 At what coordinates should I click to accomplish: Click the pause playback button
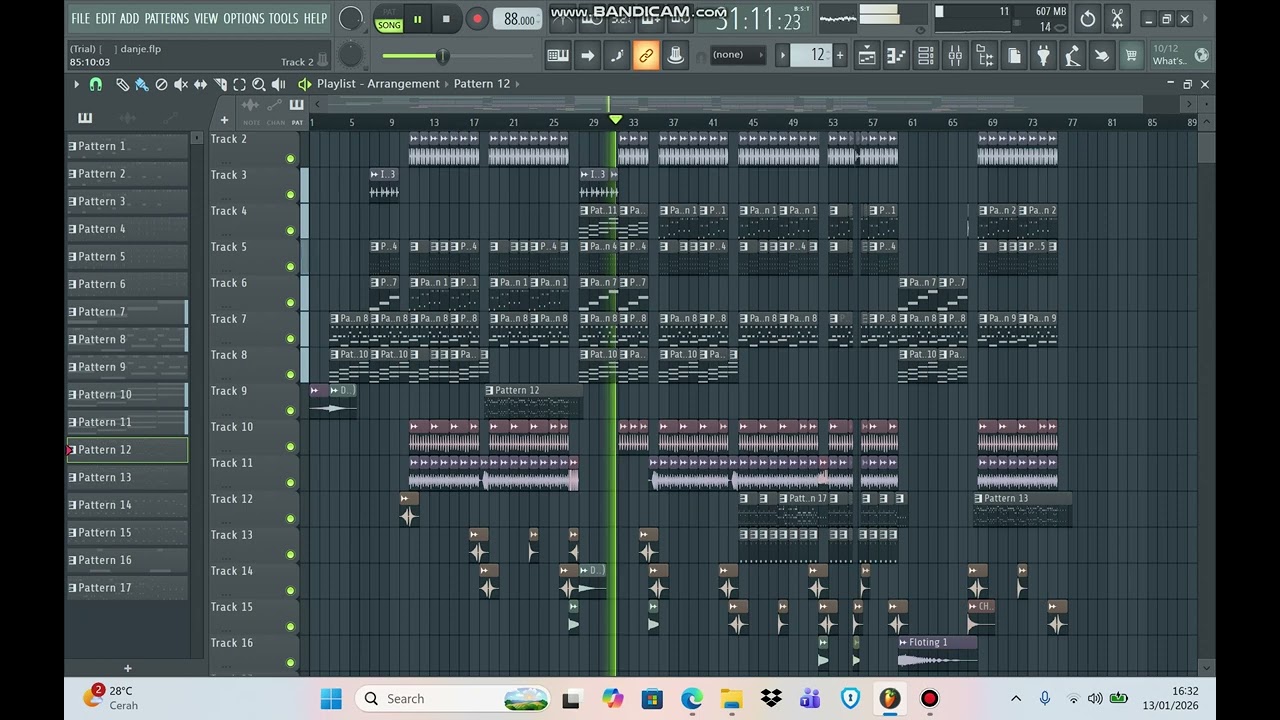(418, 19)
